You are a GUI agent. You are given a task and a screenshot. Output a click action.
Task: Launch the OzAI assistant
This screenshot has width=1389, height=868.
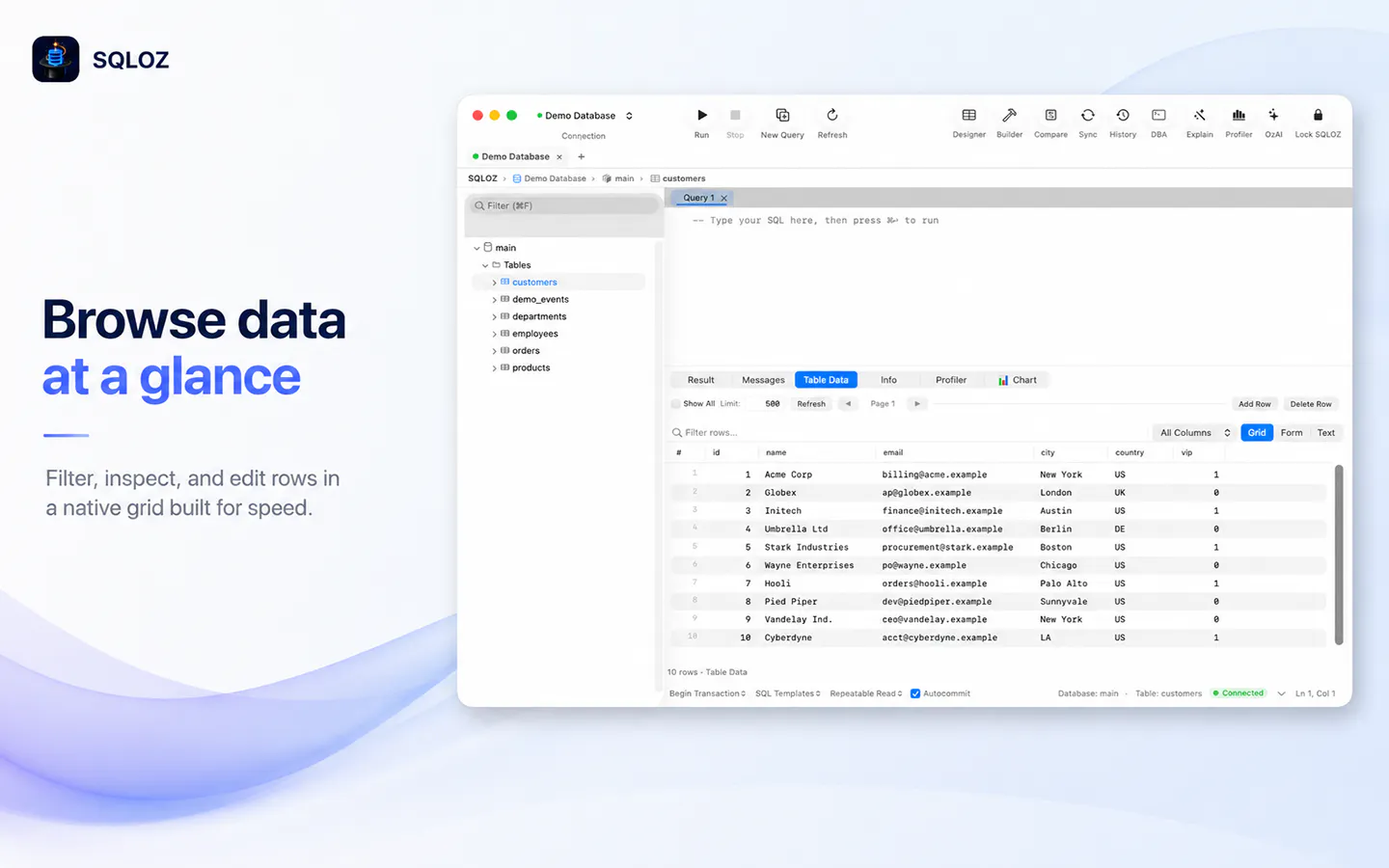pyautogui.click(x=1273, y=116)
